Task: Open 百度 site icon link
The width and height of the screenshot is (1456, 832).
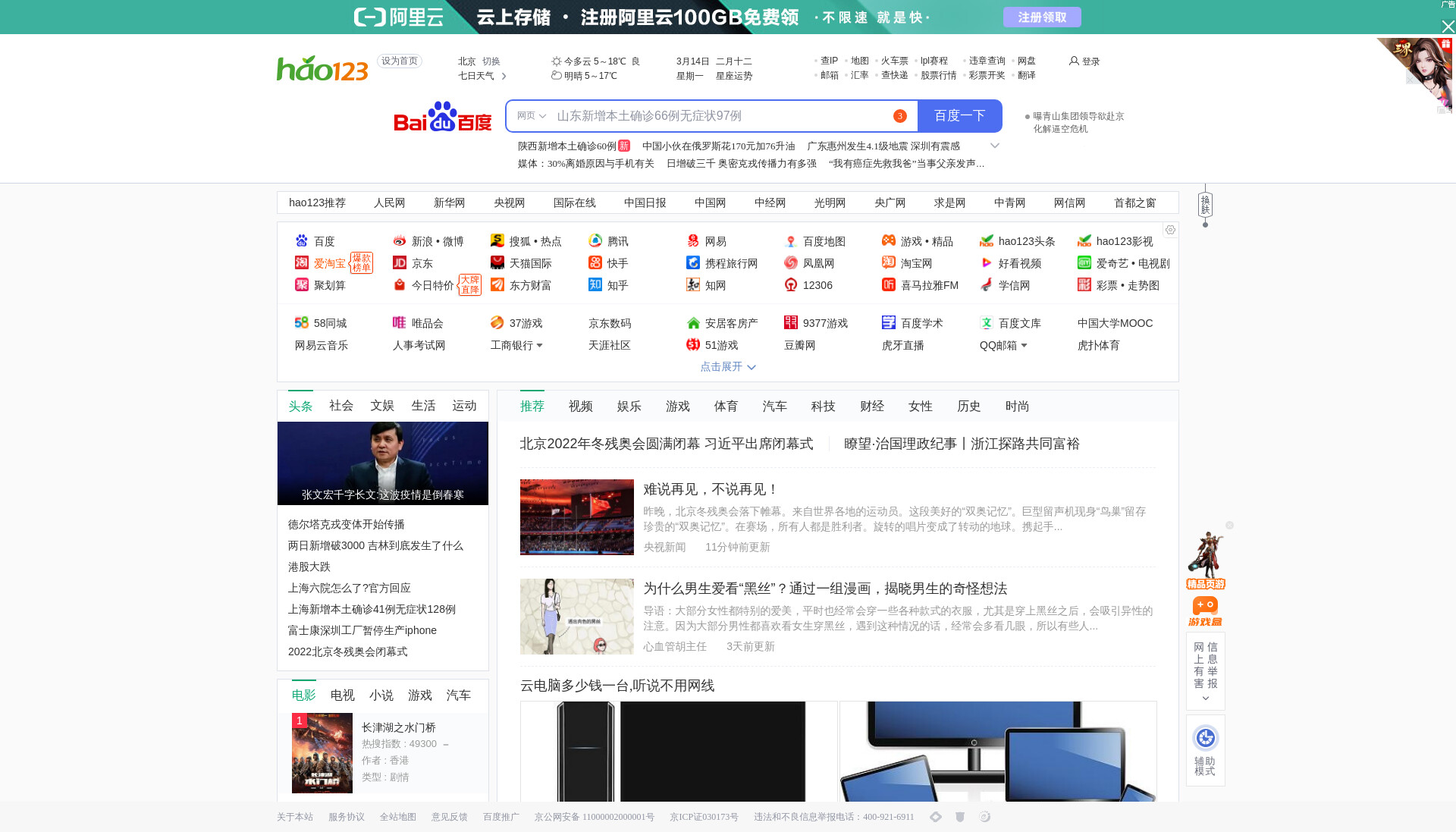Action: 302,241
